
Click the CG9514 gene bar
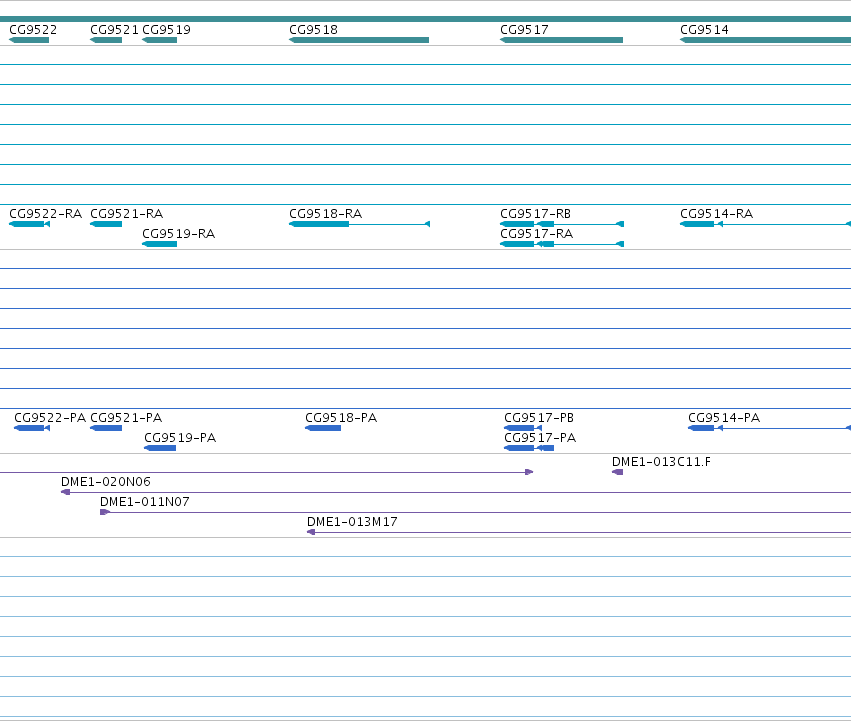(765, 40)
